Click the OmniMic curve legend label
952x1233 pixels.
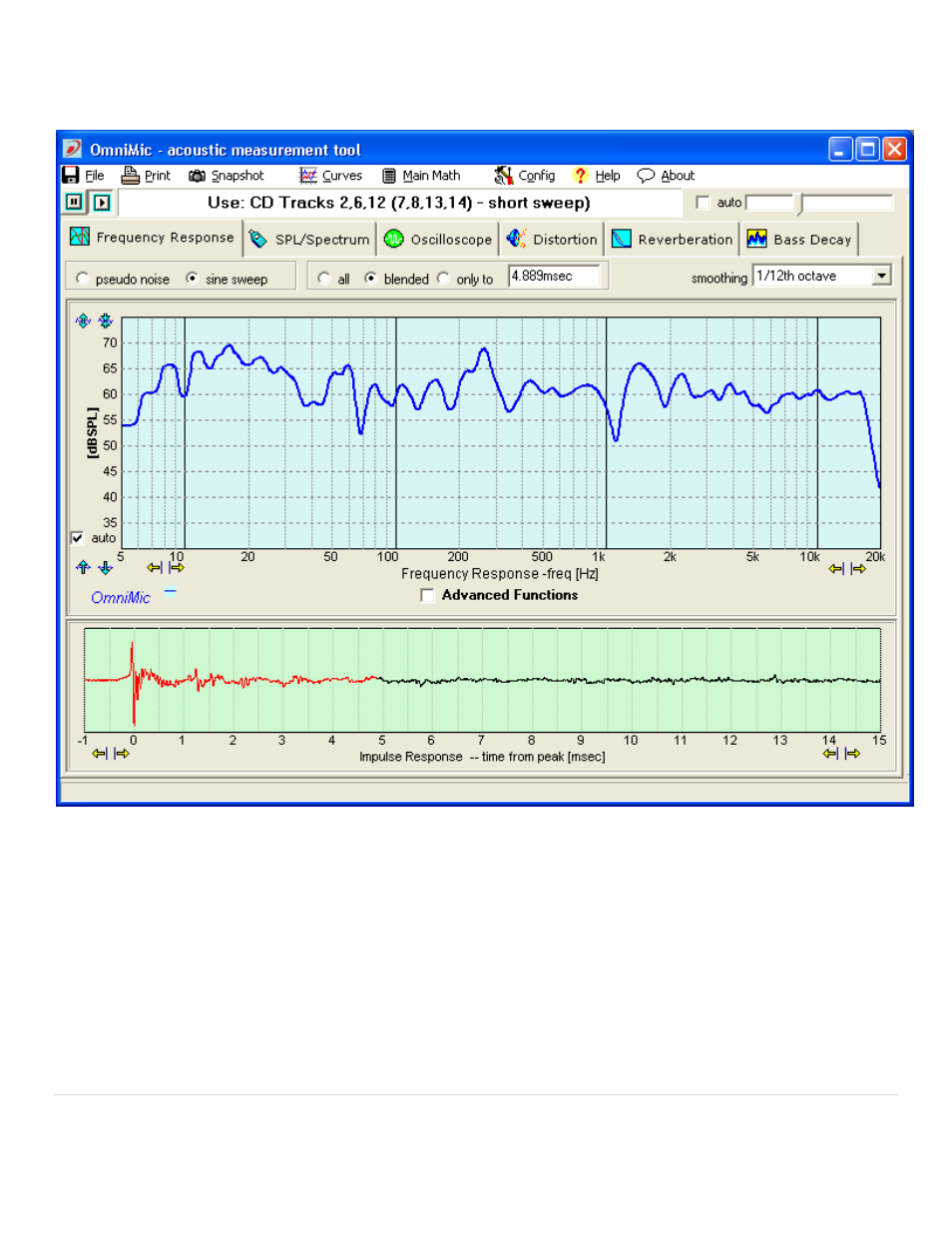[x=121, y=598]
